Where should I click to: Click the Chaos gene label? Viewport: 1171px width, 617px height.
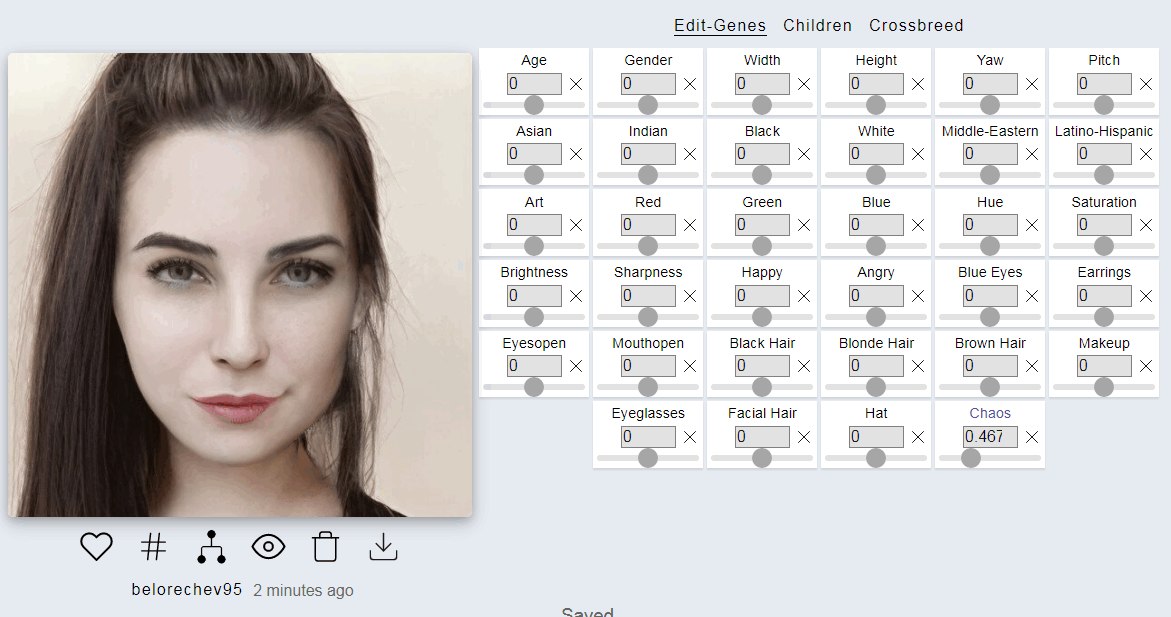point(990,413)
